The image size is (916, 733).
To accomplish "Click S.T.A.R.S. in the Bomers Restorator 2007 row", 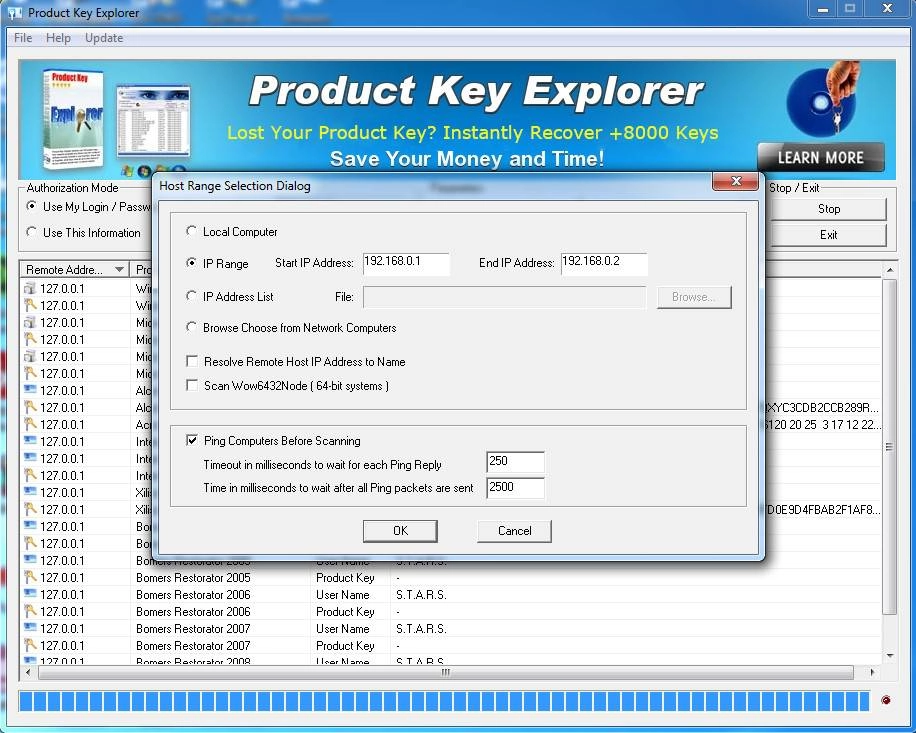I will [421, 628].
